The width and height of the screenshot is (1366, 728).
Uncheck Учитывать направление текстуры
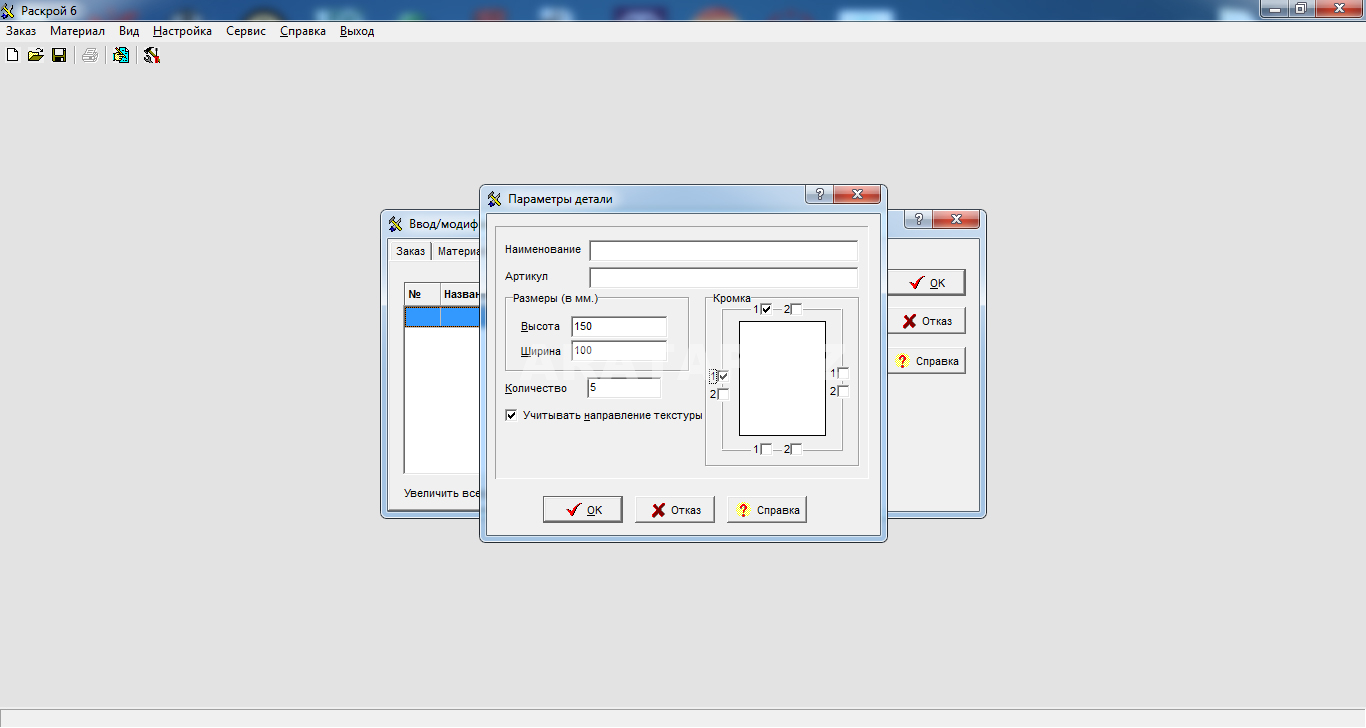click(x=511, y=415)
